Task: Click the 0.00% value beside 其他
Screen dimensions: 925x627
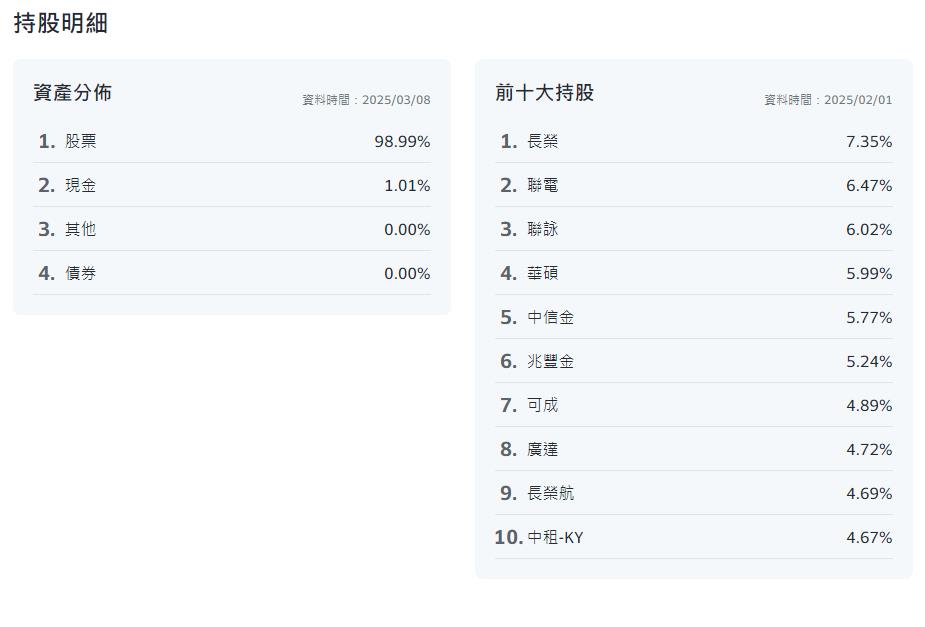Action: pyautogui.click(x=407, y=229)
